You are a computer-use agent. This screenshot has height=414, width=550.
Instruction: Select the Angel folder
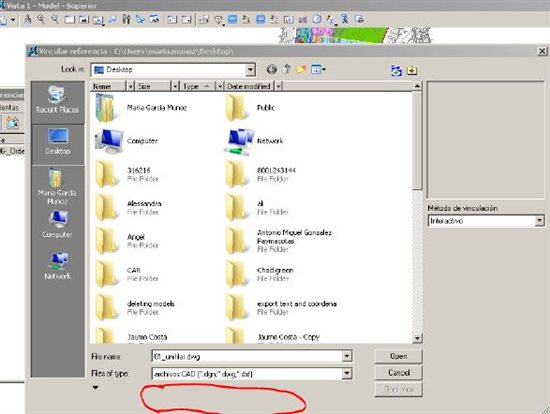click(127, 241)
